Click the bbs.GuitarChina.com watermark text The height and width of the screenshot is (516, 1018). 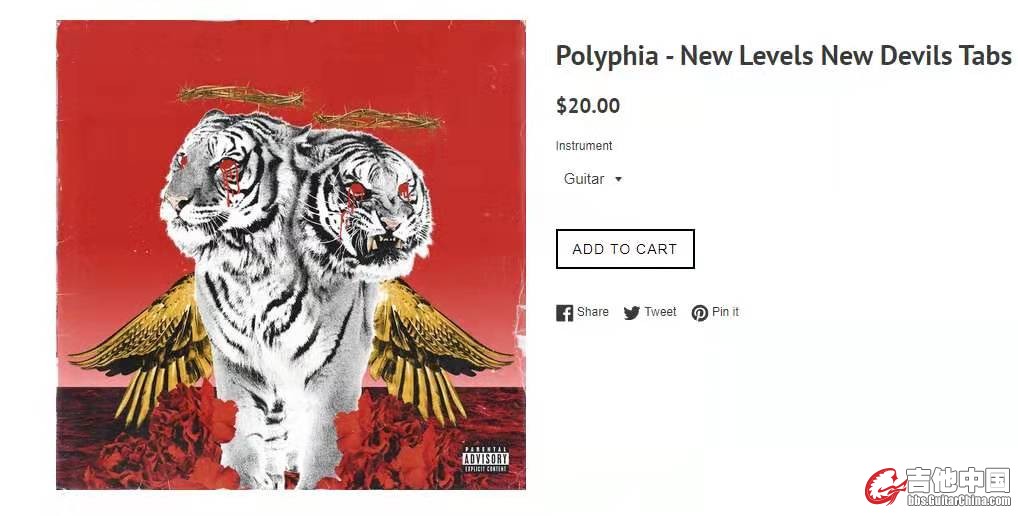click(959, 500)
